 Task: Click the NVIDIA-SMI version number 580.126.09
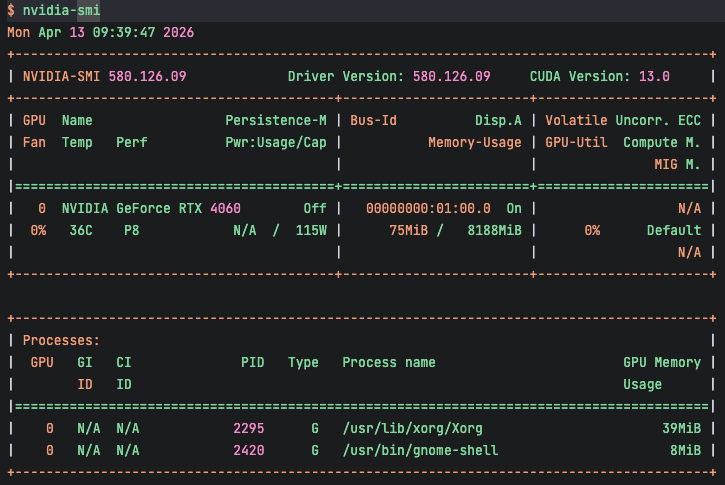pos(147,76)
